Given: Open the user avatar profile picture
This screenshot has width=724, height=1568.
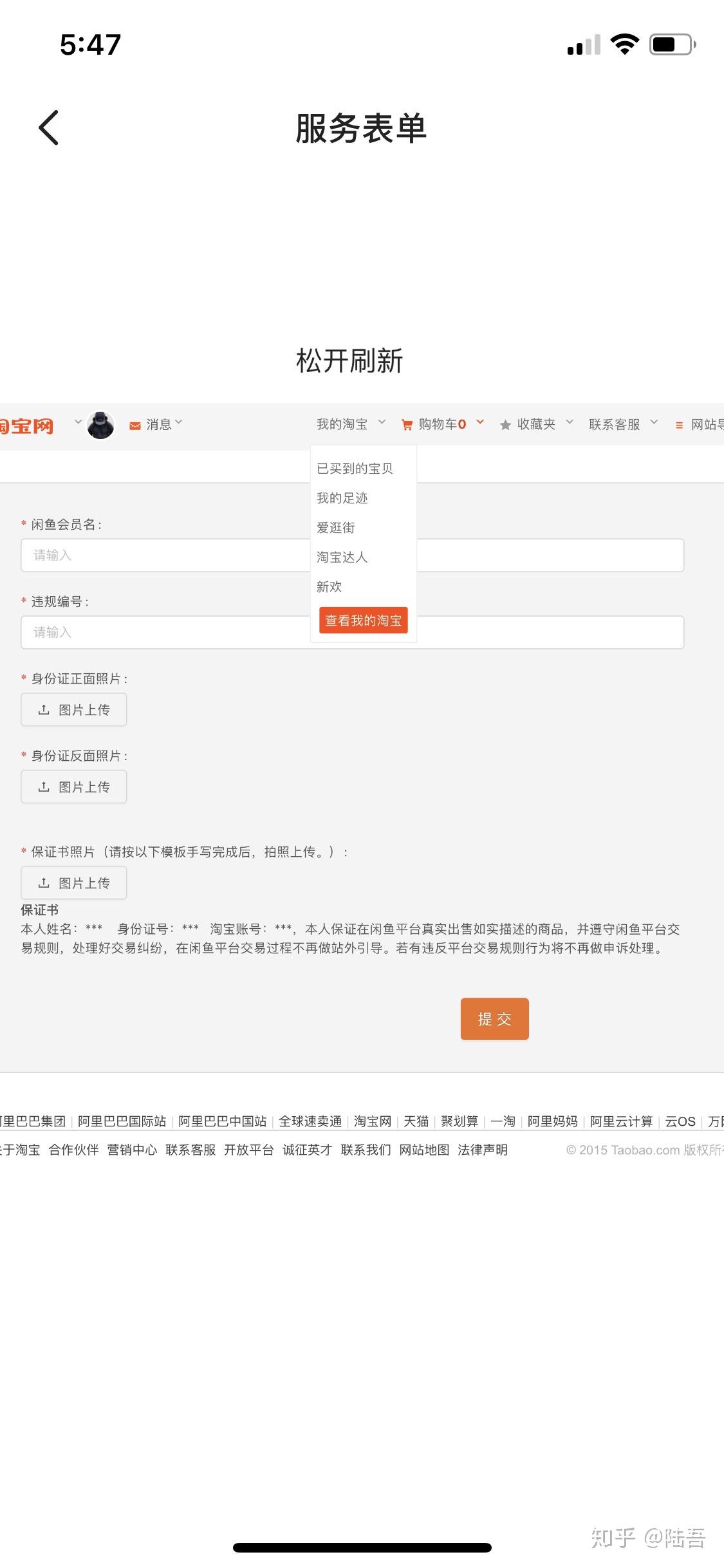Looking at the screenshot, I should pyautogui.click(x=100, y=425).
